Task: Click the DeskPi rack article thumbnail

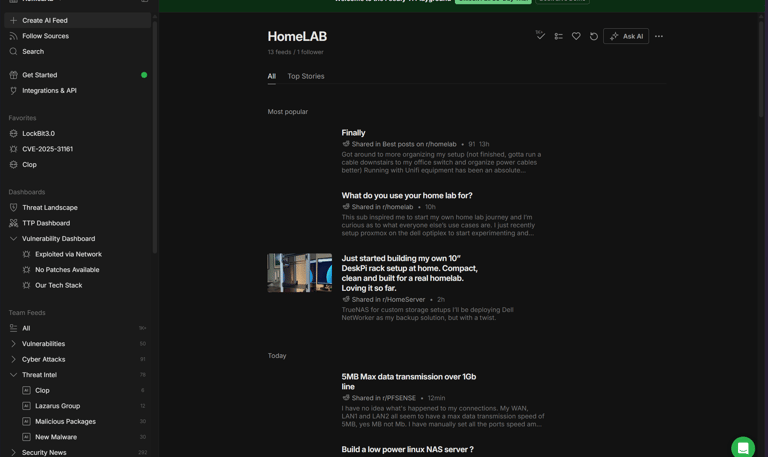Action: (300, 273)
